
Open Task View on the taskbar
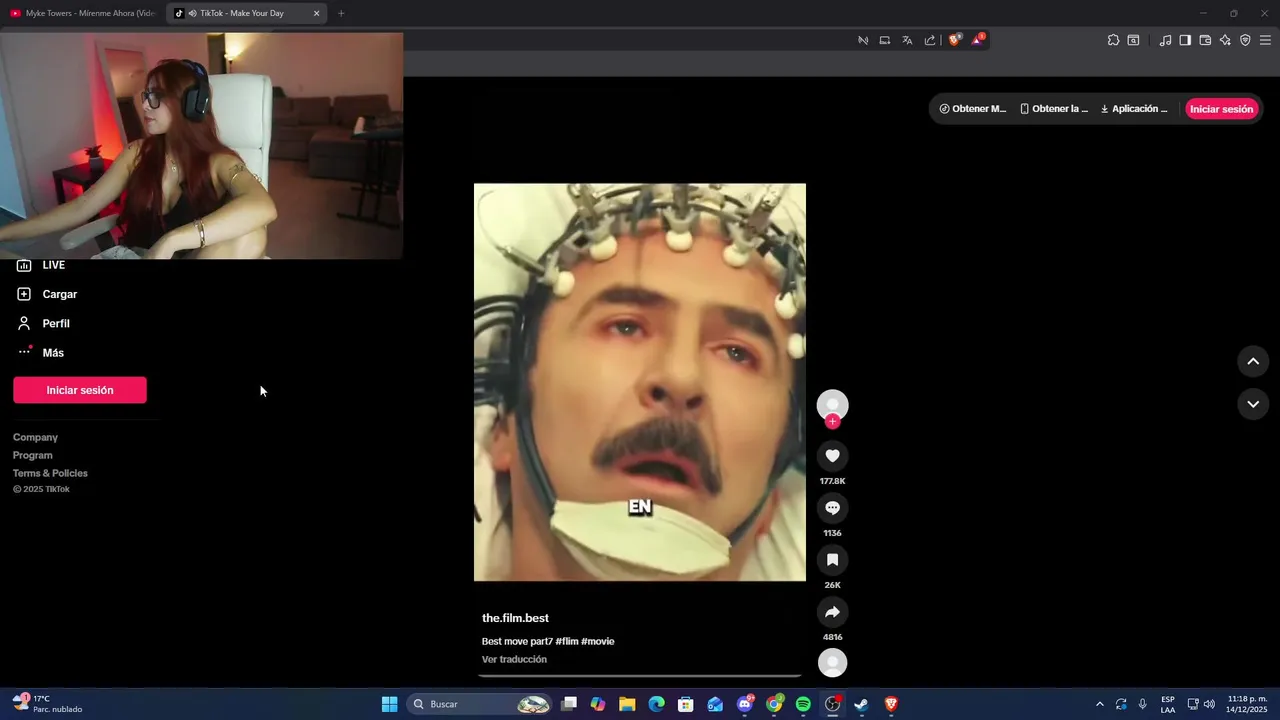coord(569,704)
